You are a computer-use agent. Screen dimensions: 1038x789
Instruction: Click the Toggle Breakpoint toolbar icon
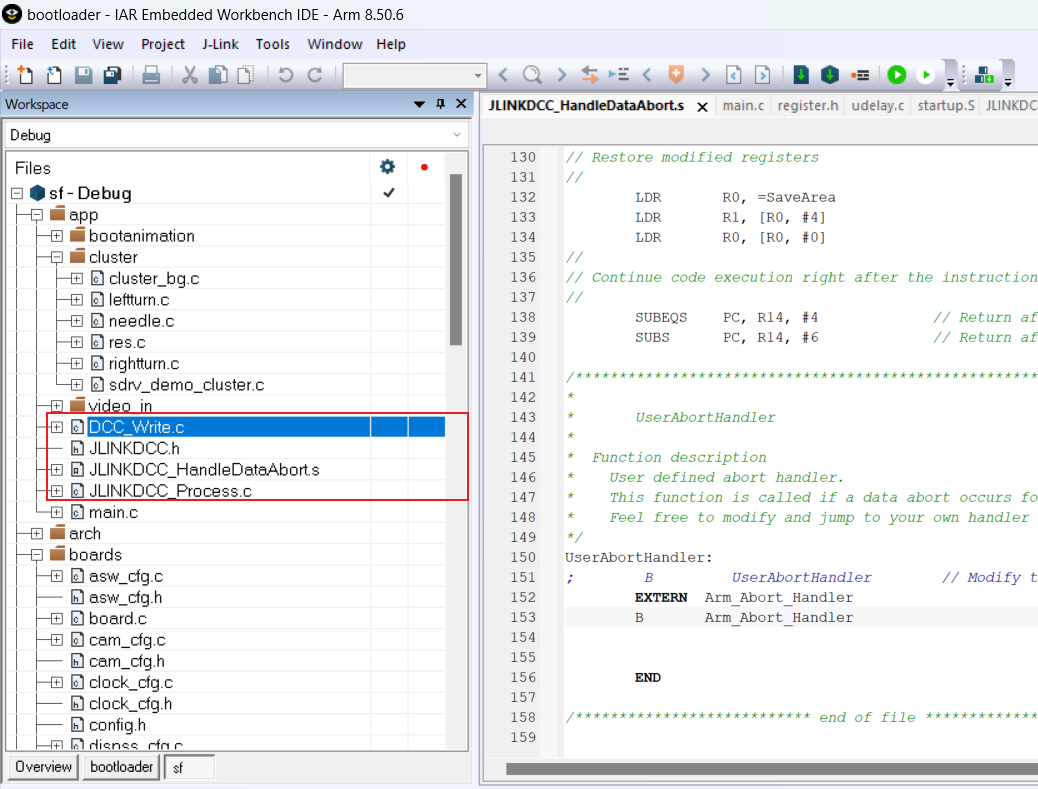tap(861, 74)
